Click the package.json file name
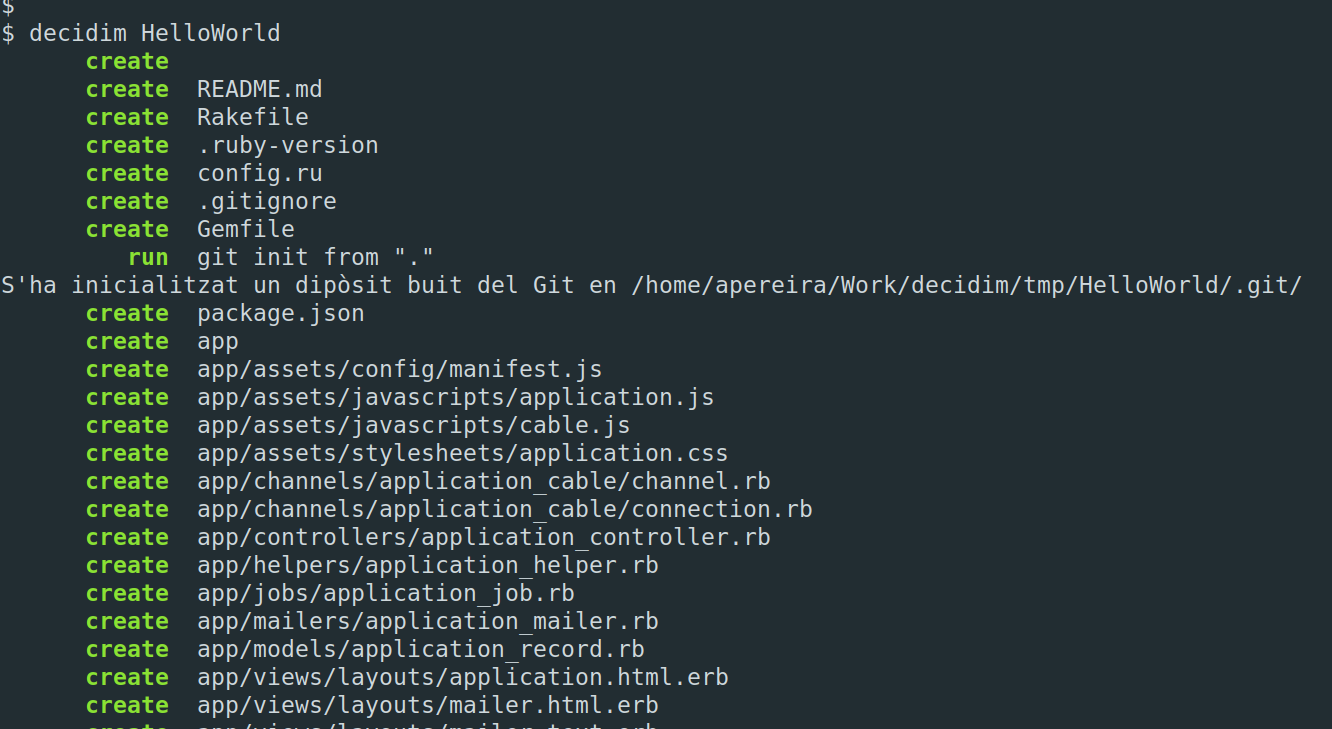The image size is (1332, 729). [281, 314]
